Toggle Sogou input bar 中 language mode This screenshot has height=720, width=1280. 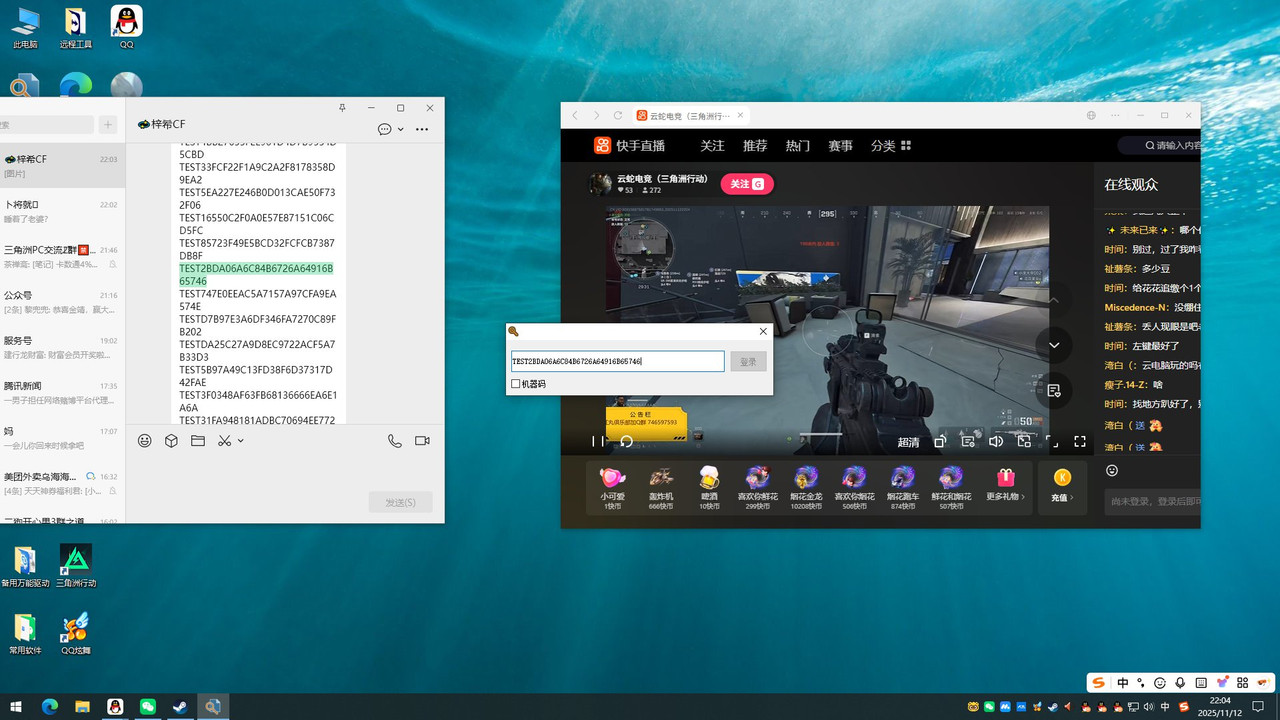point(1123,683)
